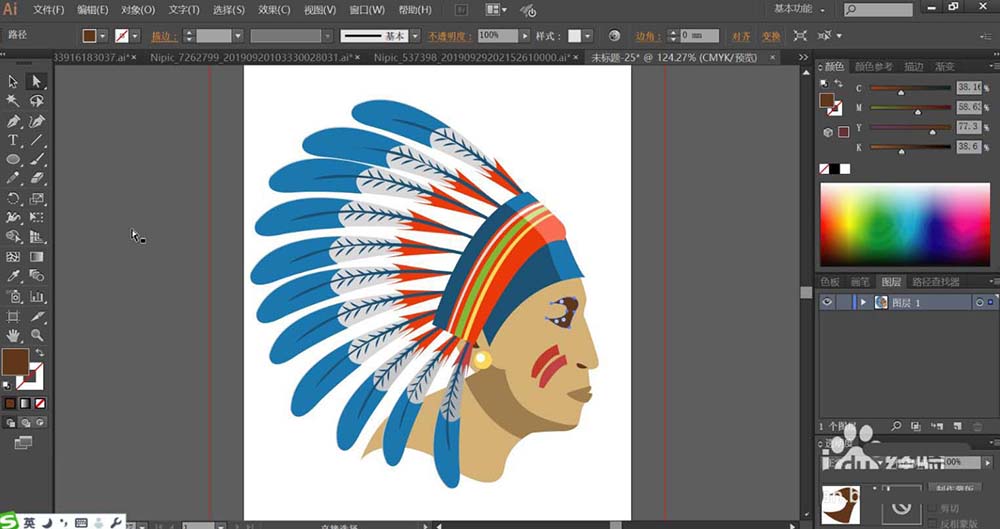
Task: Select the Zoom tool in the toolbox
Action: click(37, 335)
